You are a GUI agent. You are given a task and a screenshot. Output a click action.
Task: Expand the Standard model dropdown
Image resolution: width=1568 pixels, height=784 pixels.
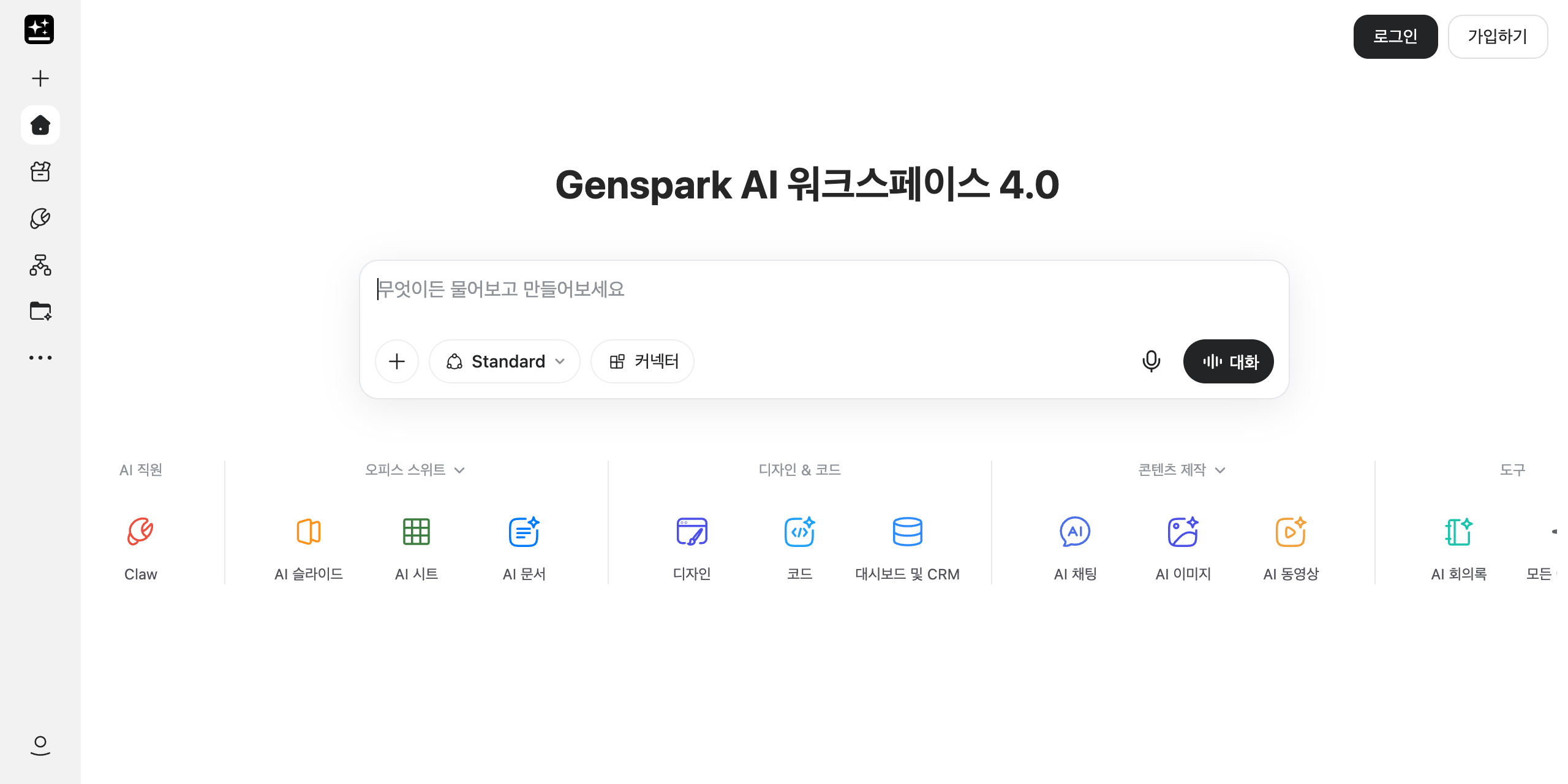coord(505,361)
